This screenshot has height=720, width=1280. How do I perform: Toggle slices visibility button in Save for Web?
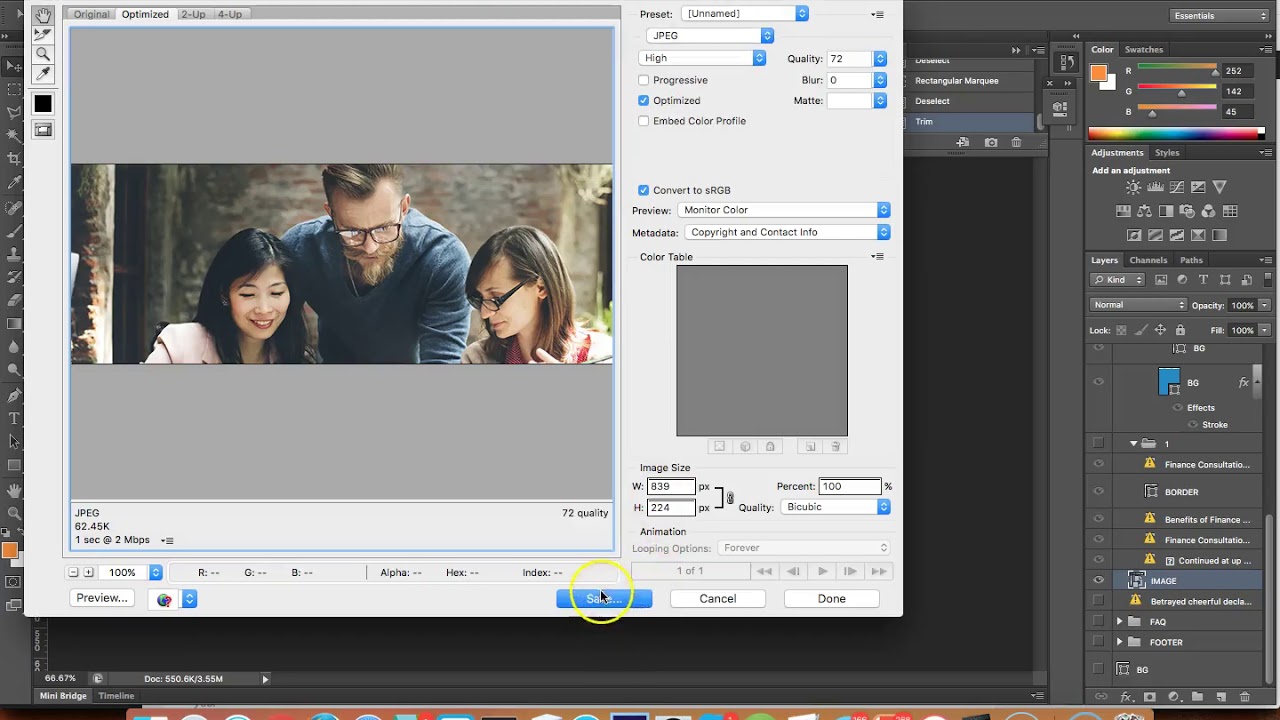[43, 130]
